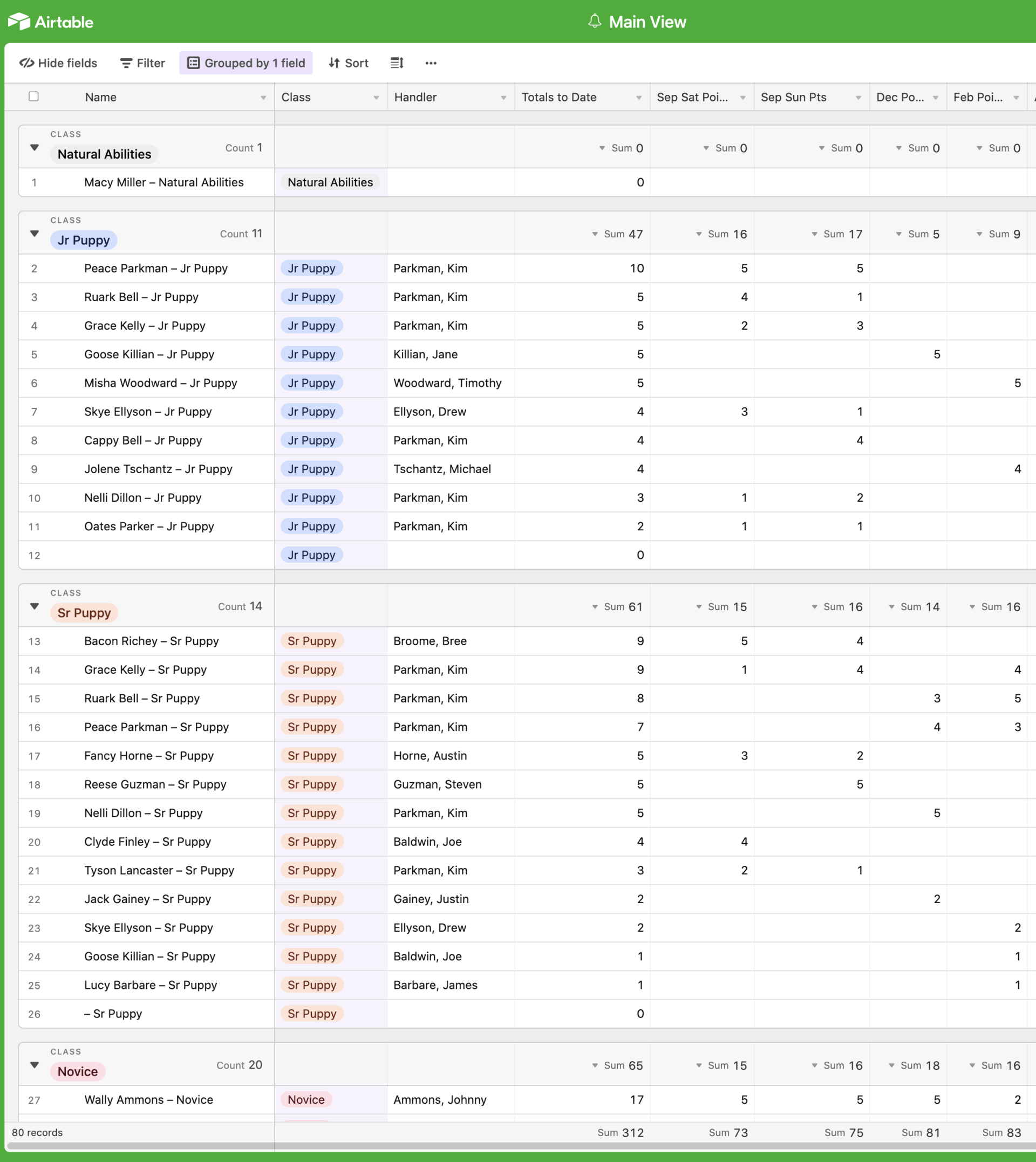This screenshot has height=1162, width=1036.
Task: Open the three-dot more options menu
Action: (x=431, y=63)
